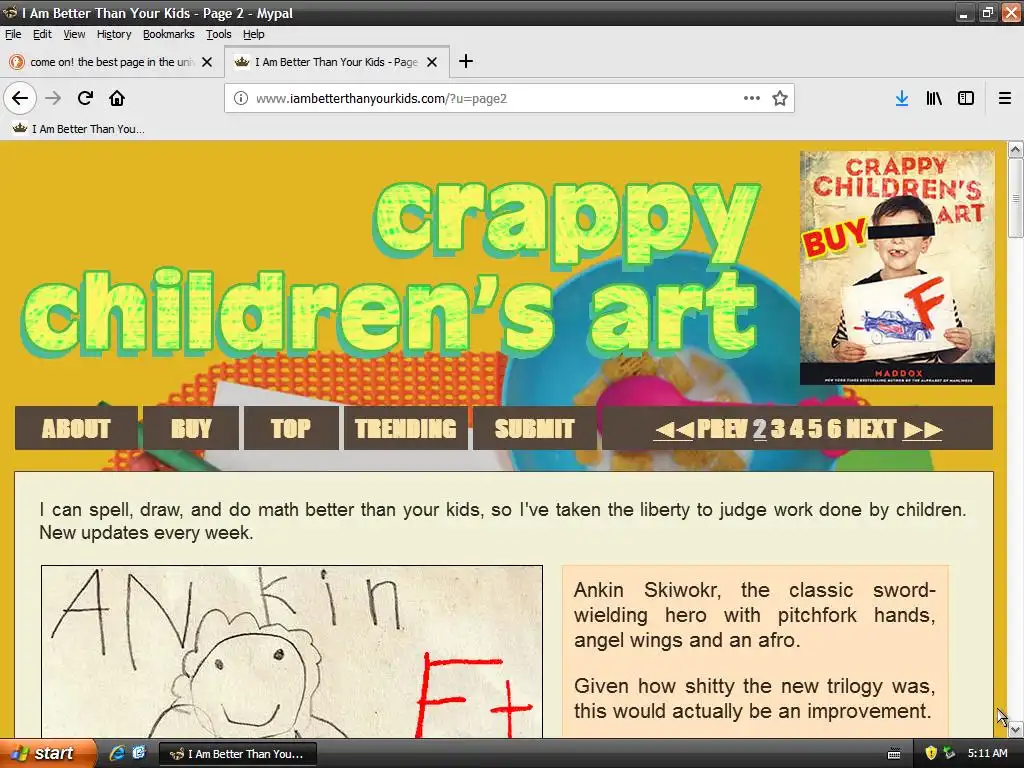The image size is (1024, 768).
Task: Open the History menu
Action: [x=114, y=34]
